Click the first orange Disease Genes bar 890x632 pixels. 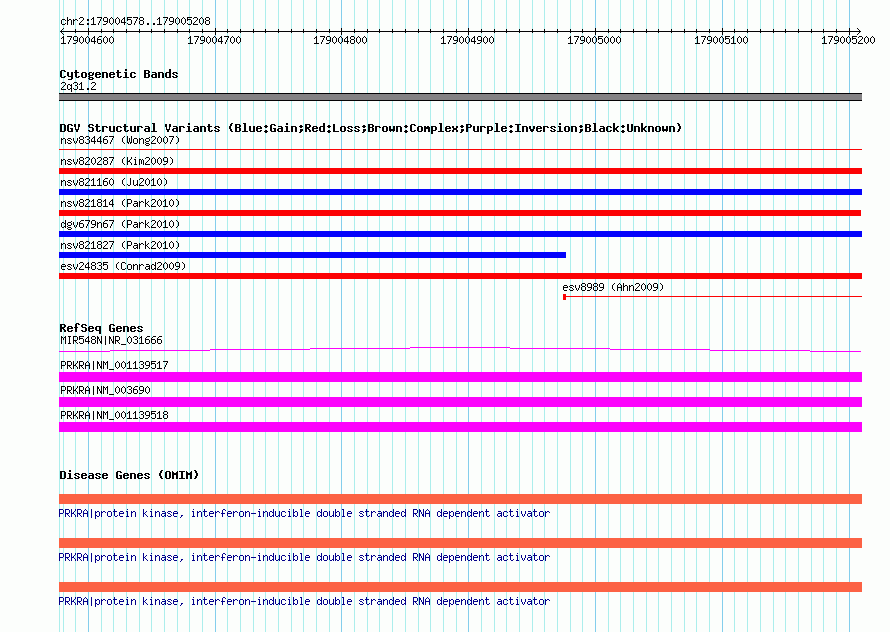460,499
